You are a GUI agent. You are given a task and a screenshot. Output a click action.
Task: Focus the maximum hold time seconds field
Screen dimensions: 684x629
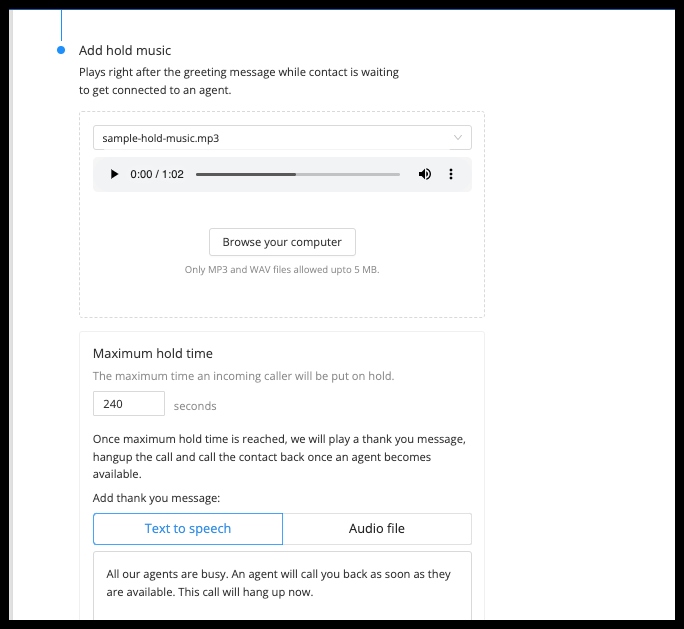pyautogui.click(x=129, y=404)
